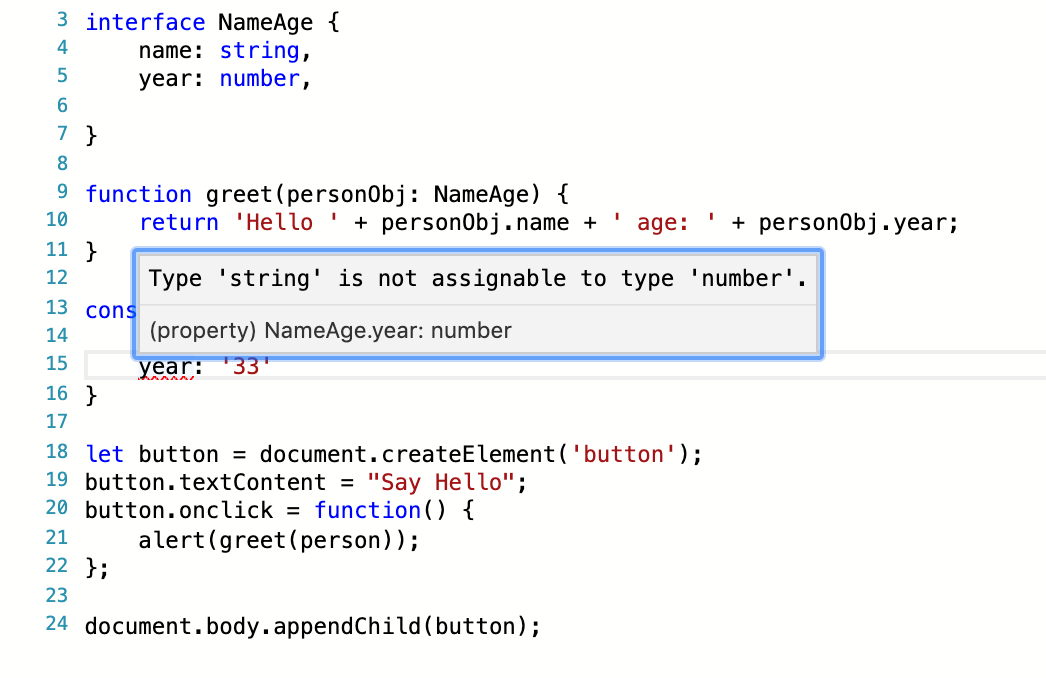The height and width of the screenshot is (678, 1046).
Task: Select the 'button' string in createElement
Action: click(620, 454)
